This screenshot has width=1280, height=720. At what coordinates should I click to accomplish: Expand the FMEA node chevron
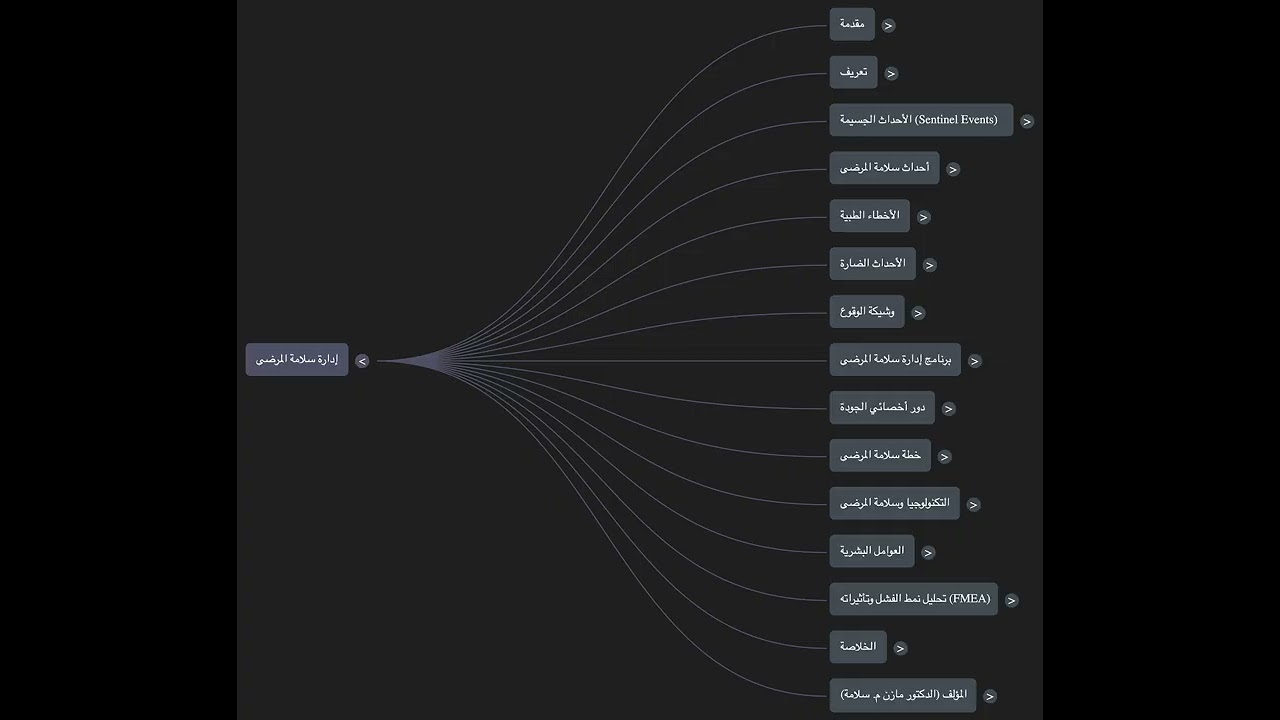click(x=1012, y=601)
